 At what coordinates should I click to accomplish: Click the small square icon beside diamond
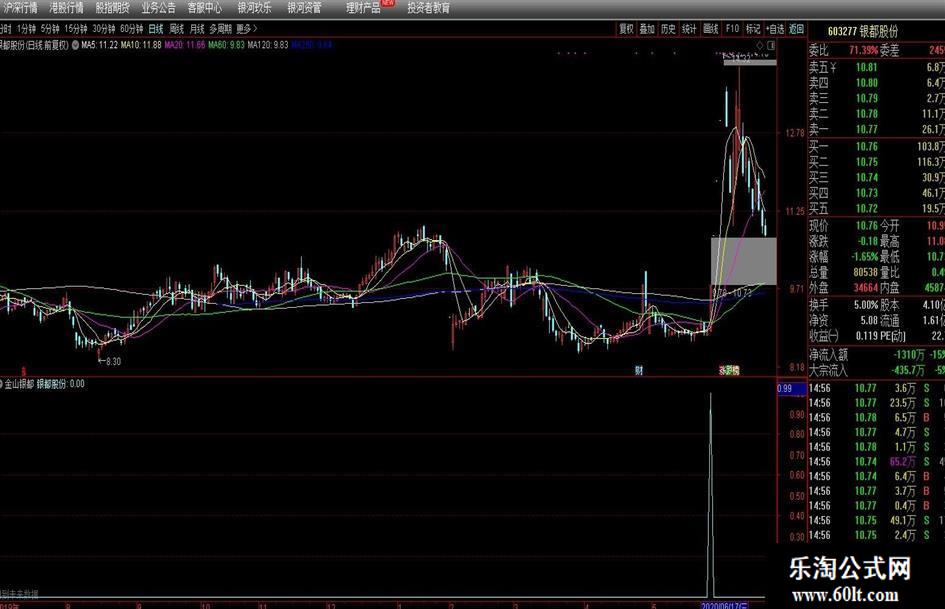click(771, 45)
